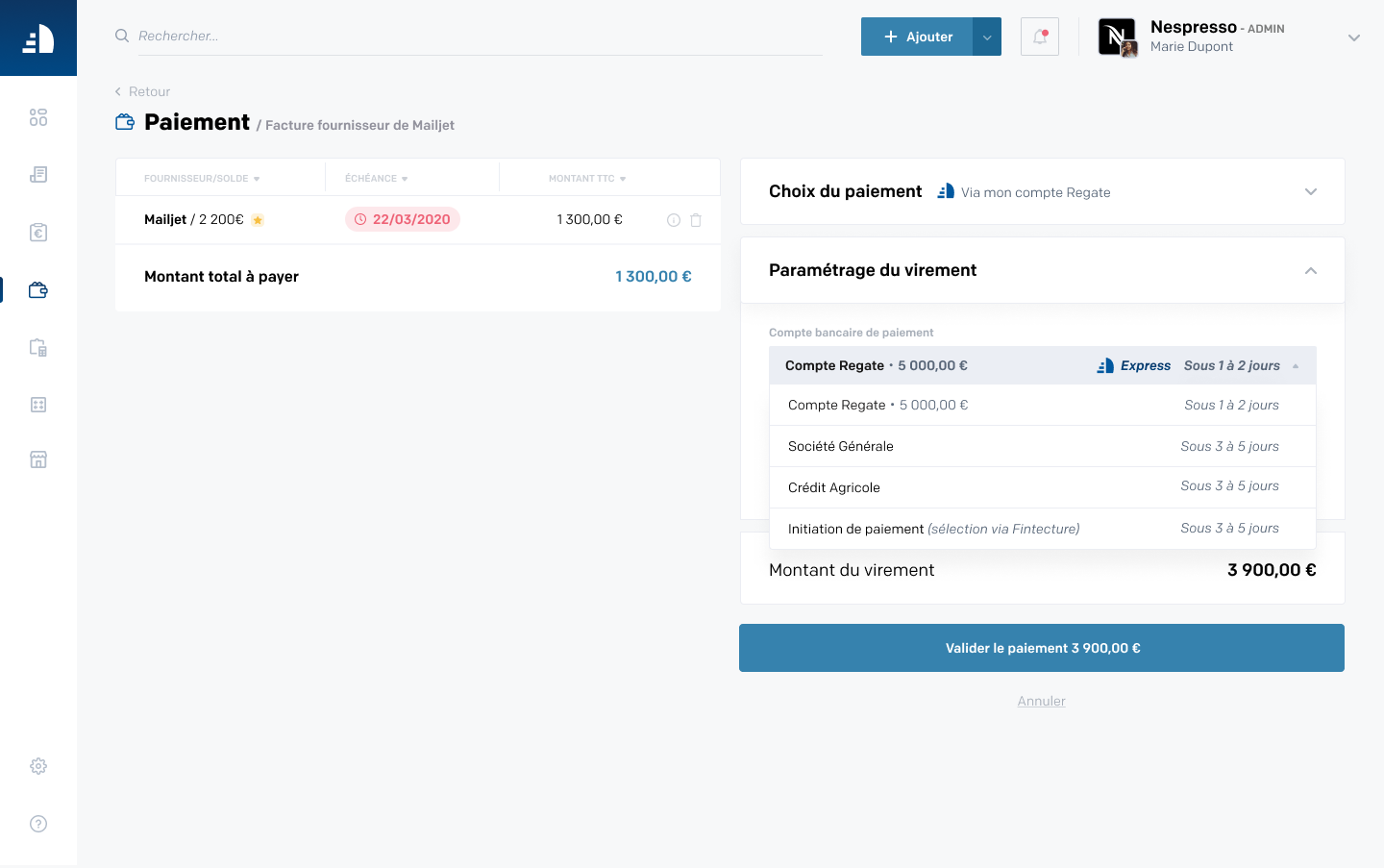Click the 22/03/2020 due date badge
The width and height of the screenshot is (1384, 868).
coord(403,219)
